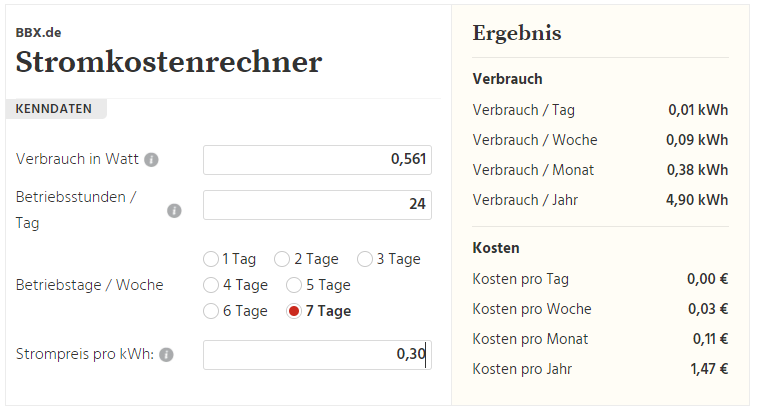Screen dimensions: 757x408
Task: Click the Strompreis pro kWh input field
Action: coord(317,355)
